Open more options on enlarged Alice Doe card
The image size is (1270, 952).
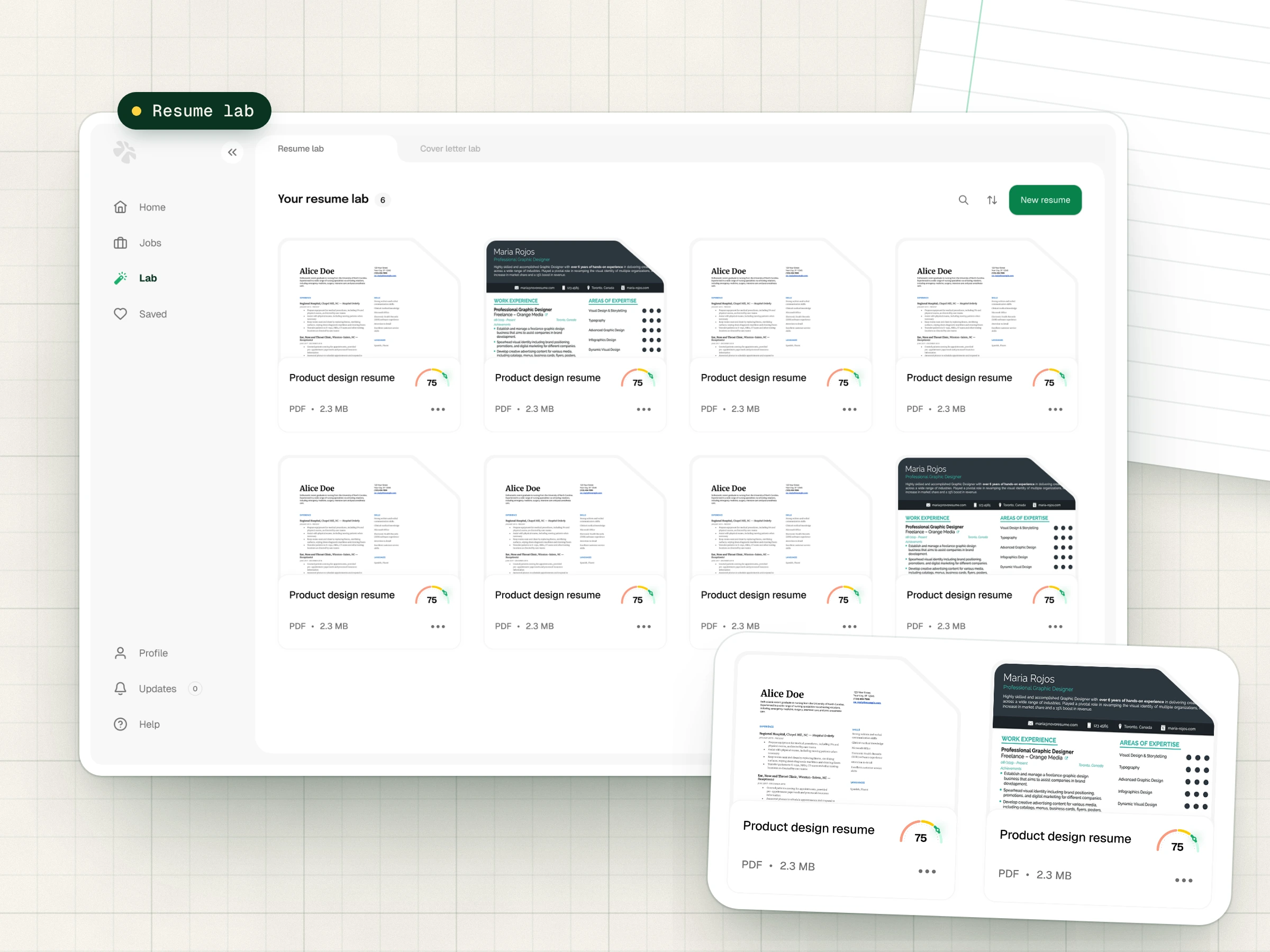tap(927, 871)
